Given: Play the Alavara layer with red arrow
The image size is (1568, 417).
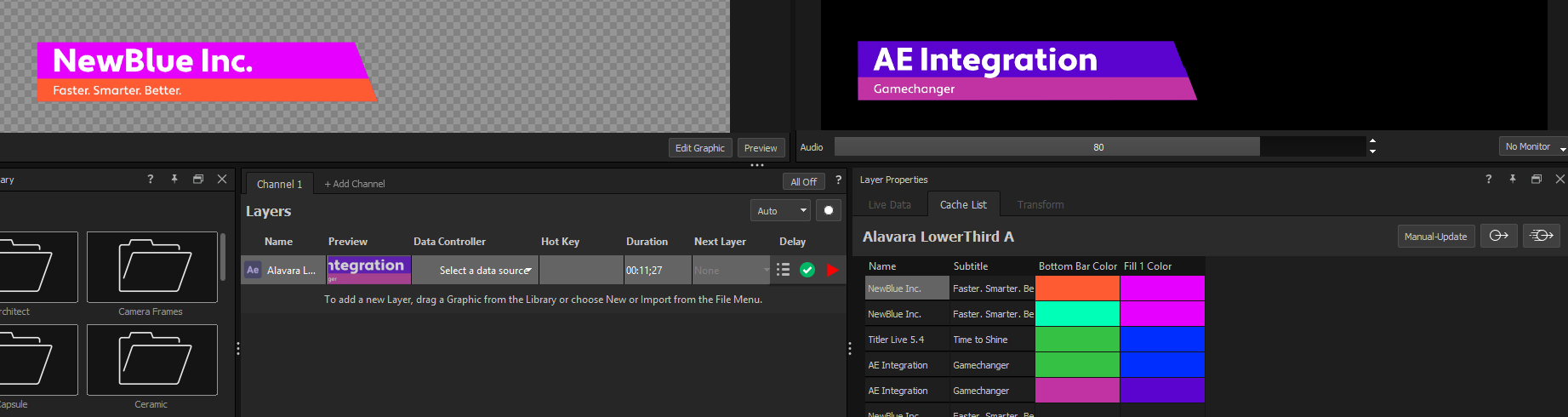Looking at the screenshot, I should tap(832, 270).
